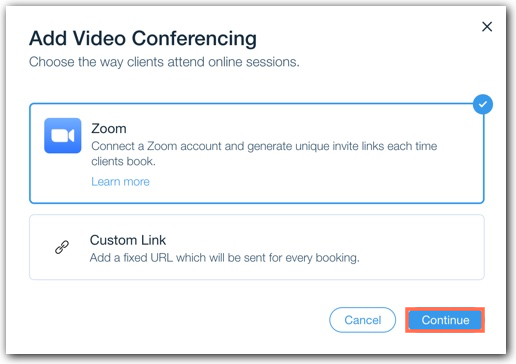Click the Connect a Zoom account description
Screen dimensions: 516x364
pyautogui.click(x=264, y=154)
